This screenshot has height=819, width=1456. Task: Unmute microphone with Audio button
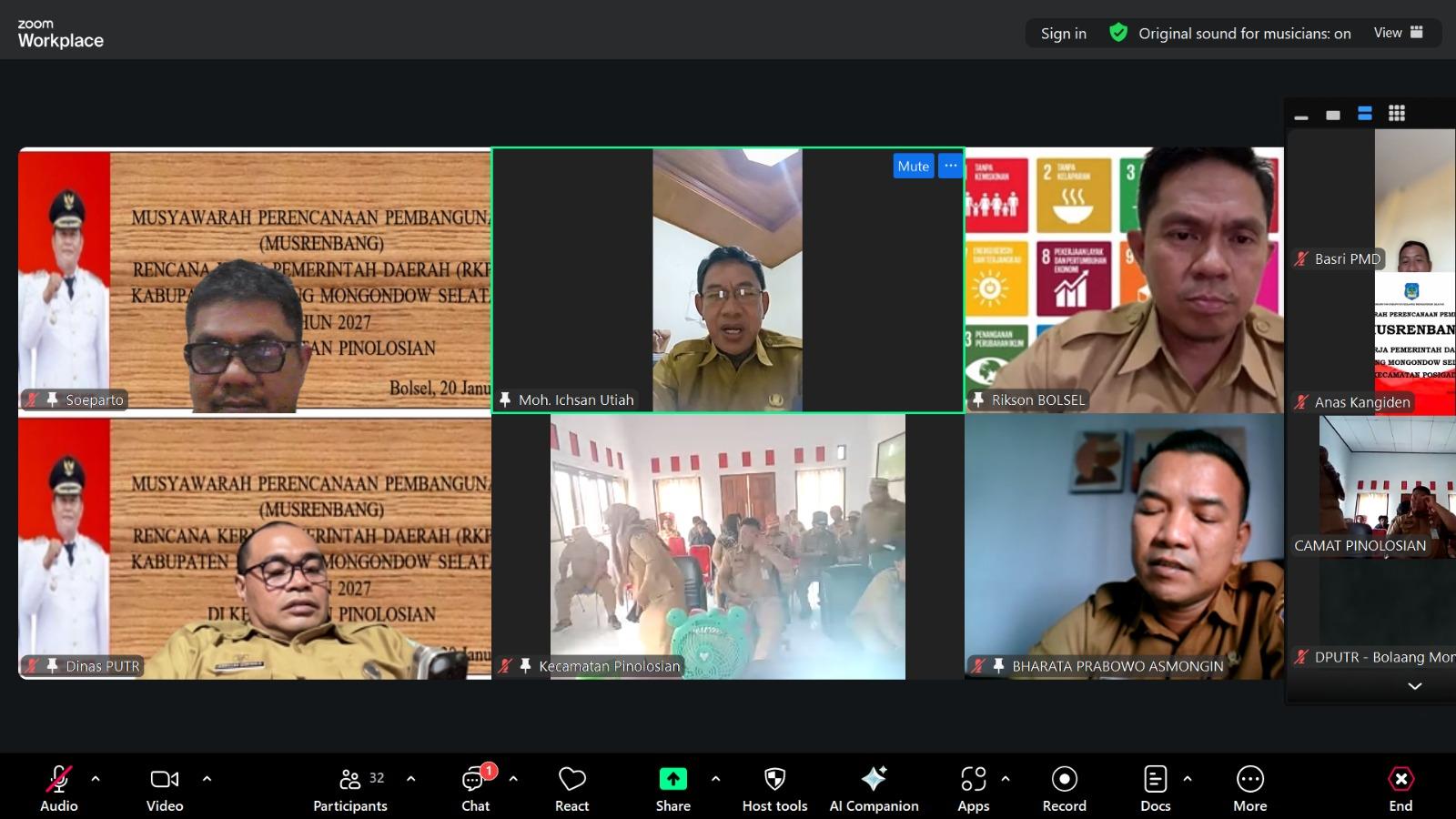click(x=59, y=788)
